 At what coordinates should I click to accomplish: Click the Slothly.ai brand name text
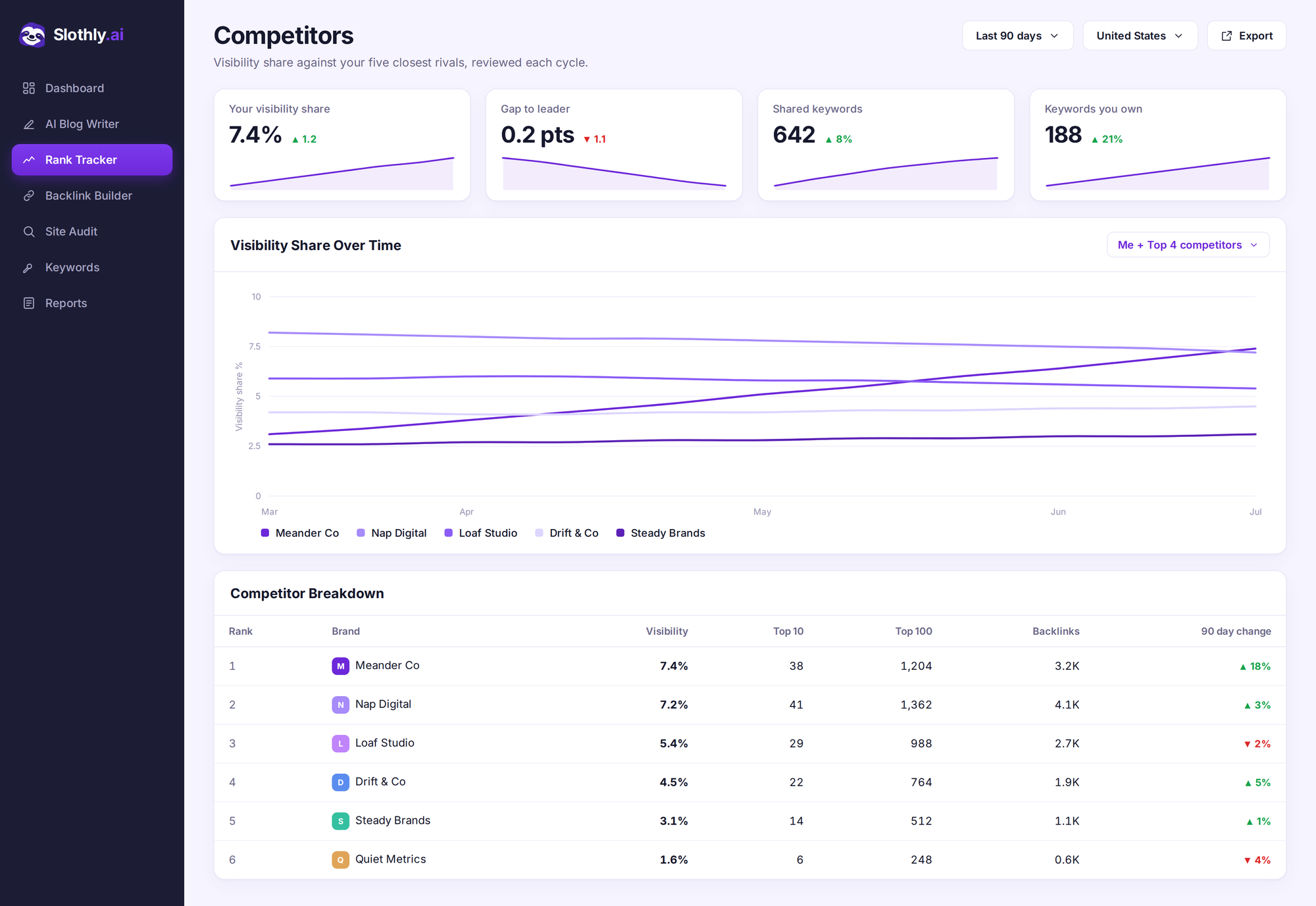tap(88, 35)
